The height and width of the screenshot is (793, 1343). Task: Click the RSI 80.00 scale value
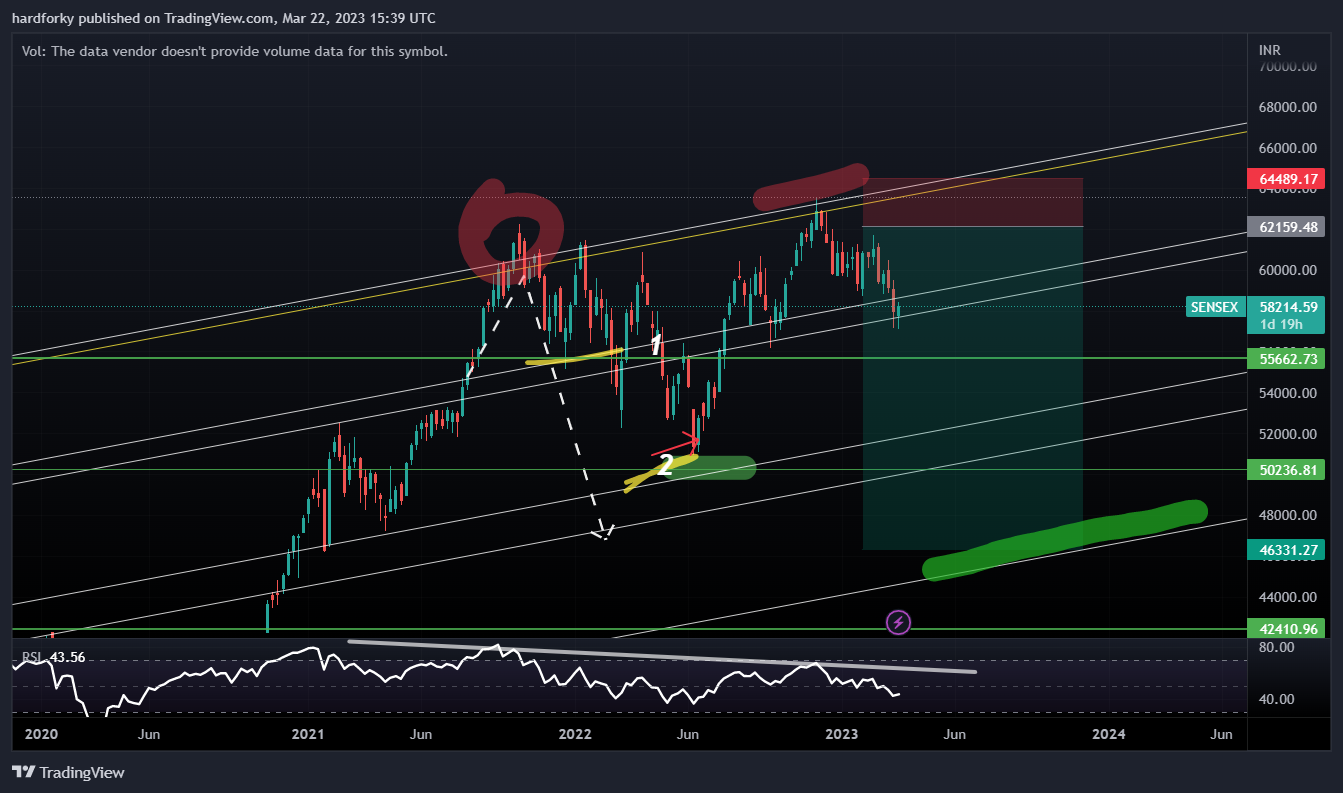[1278, 647]
